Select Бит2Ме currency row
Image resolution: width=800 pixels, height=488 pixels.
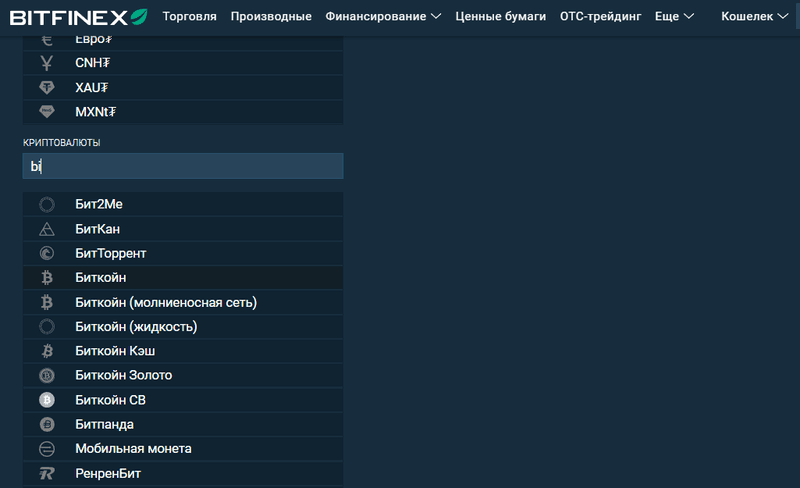coord(183,204)
